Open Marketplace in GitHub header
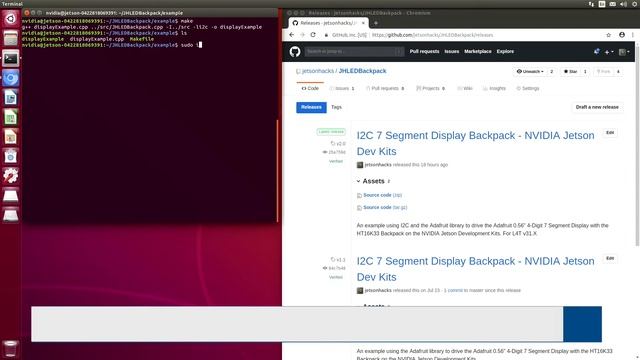The image size is (640, 360). point(478,51)
